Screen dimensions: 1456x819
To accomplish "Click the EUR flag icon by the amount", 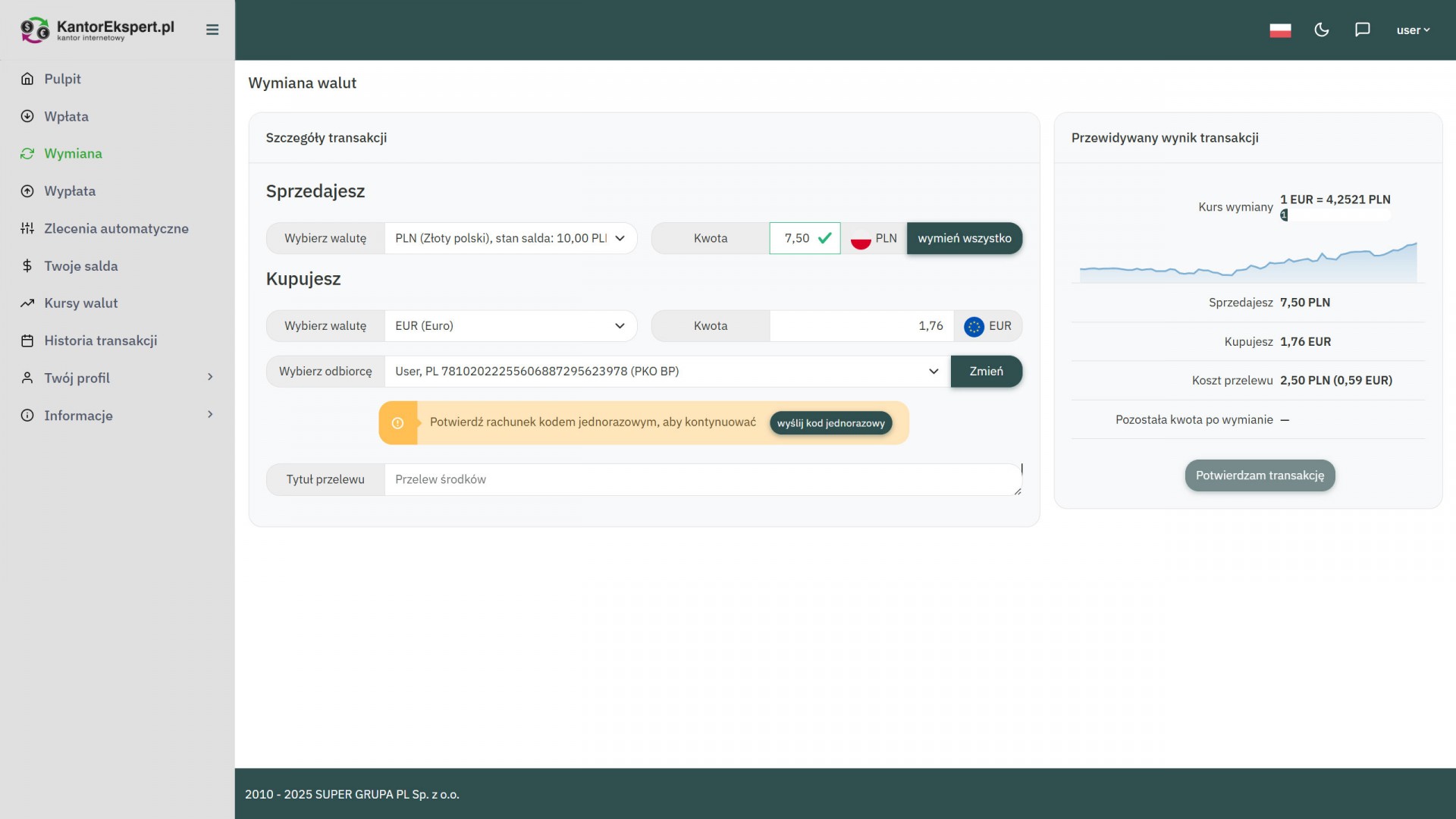I will 974,326.
